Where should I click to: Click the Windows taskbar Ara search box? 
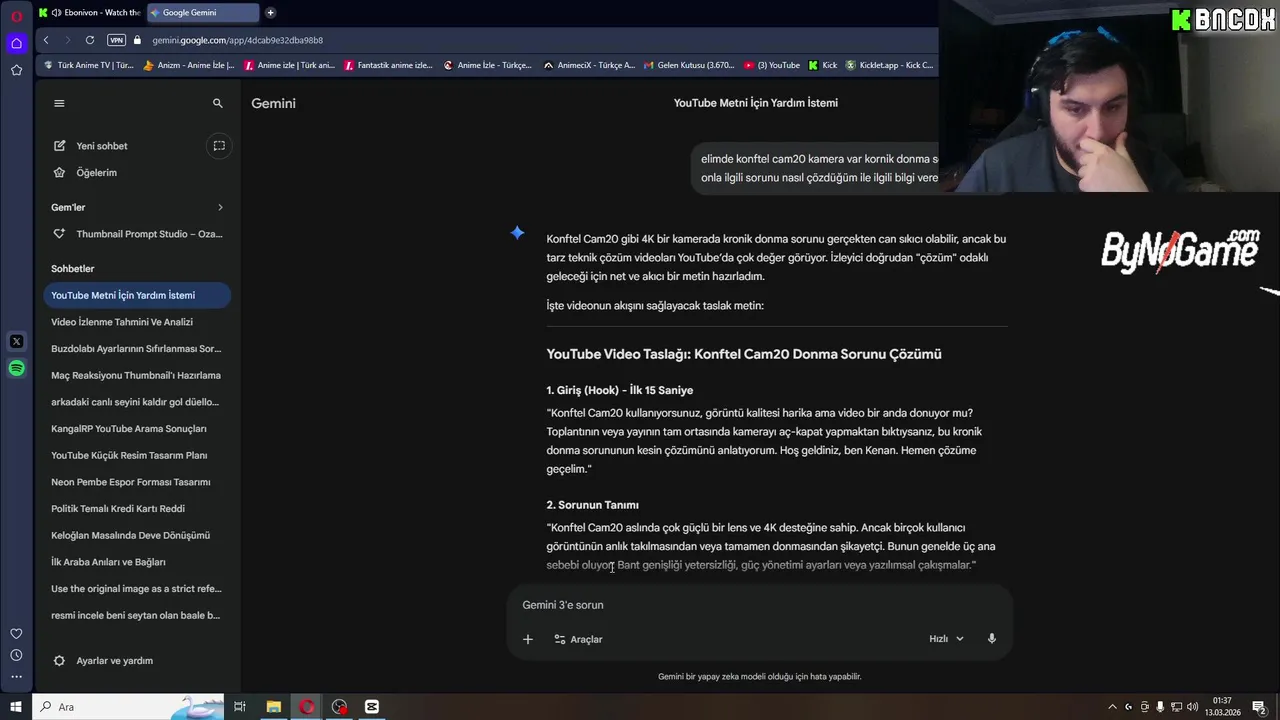(130, 707)
